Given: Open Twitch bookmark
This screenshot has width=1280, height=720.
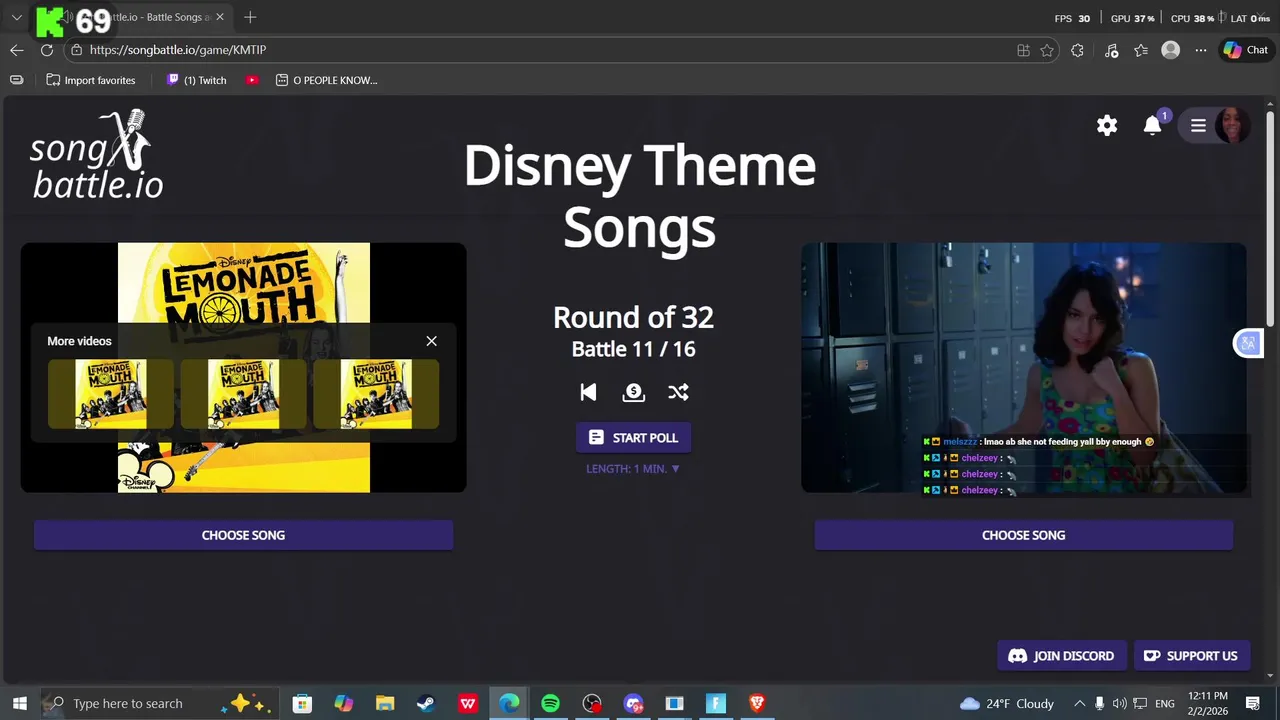Looking at the screenshot, I should (x=197, y=80).
